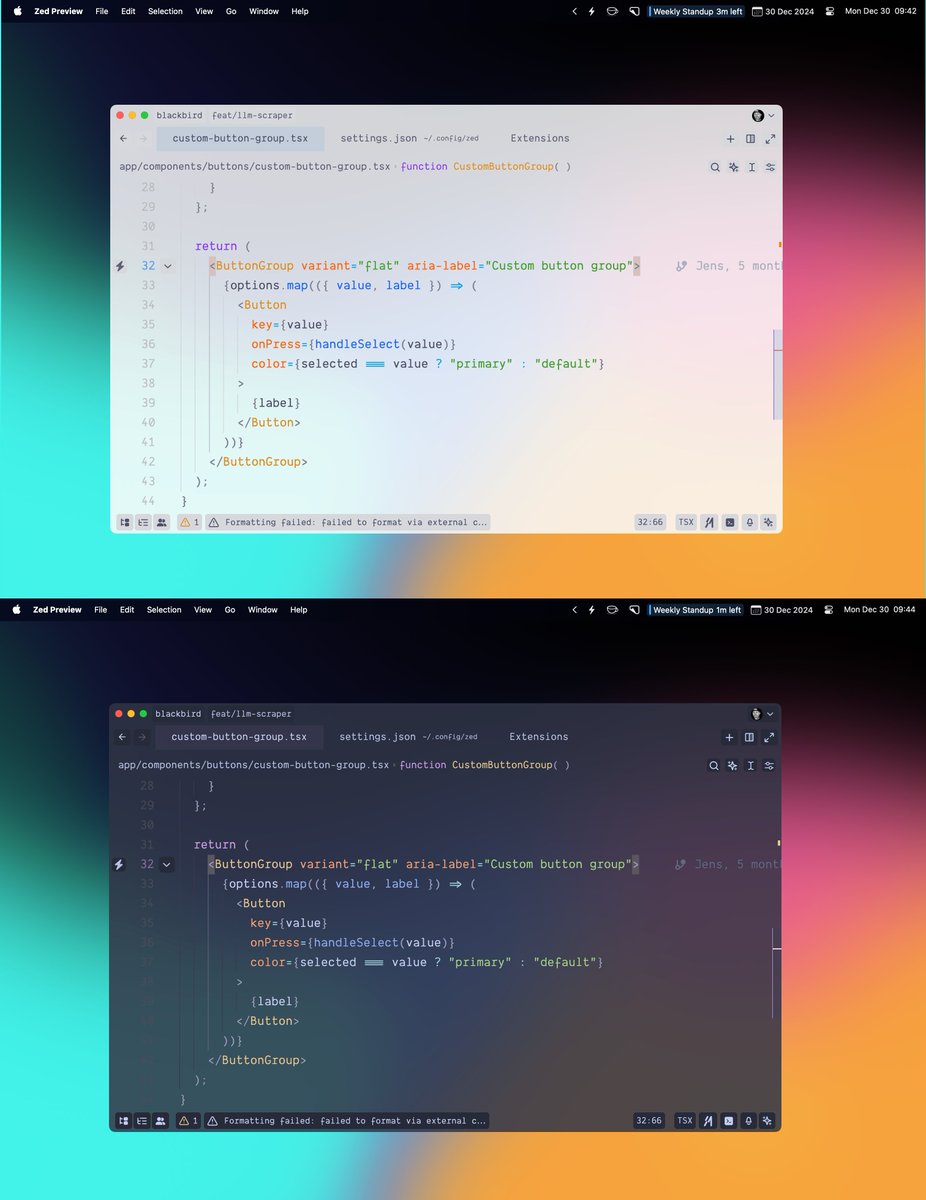Viewport: 926px width, 1200px height.
Task: Click the zoom pane arrows icon in the dark-theme tab bar
Action: click(x=769, y=737)
